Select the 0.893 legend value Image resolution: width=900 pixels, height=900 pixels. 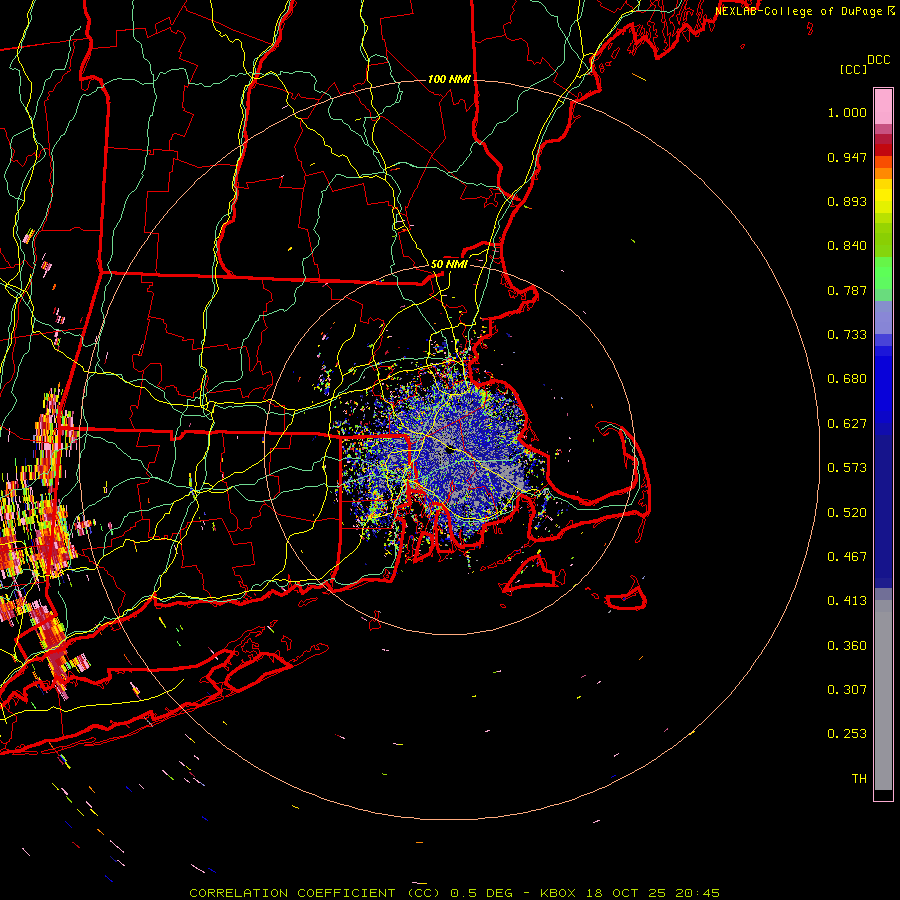tap(847, 201)
